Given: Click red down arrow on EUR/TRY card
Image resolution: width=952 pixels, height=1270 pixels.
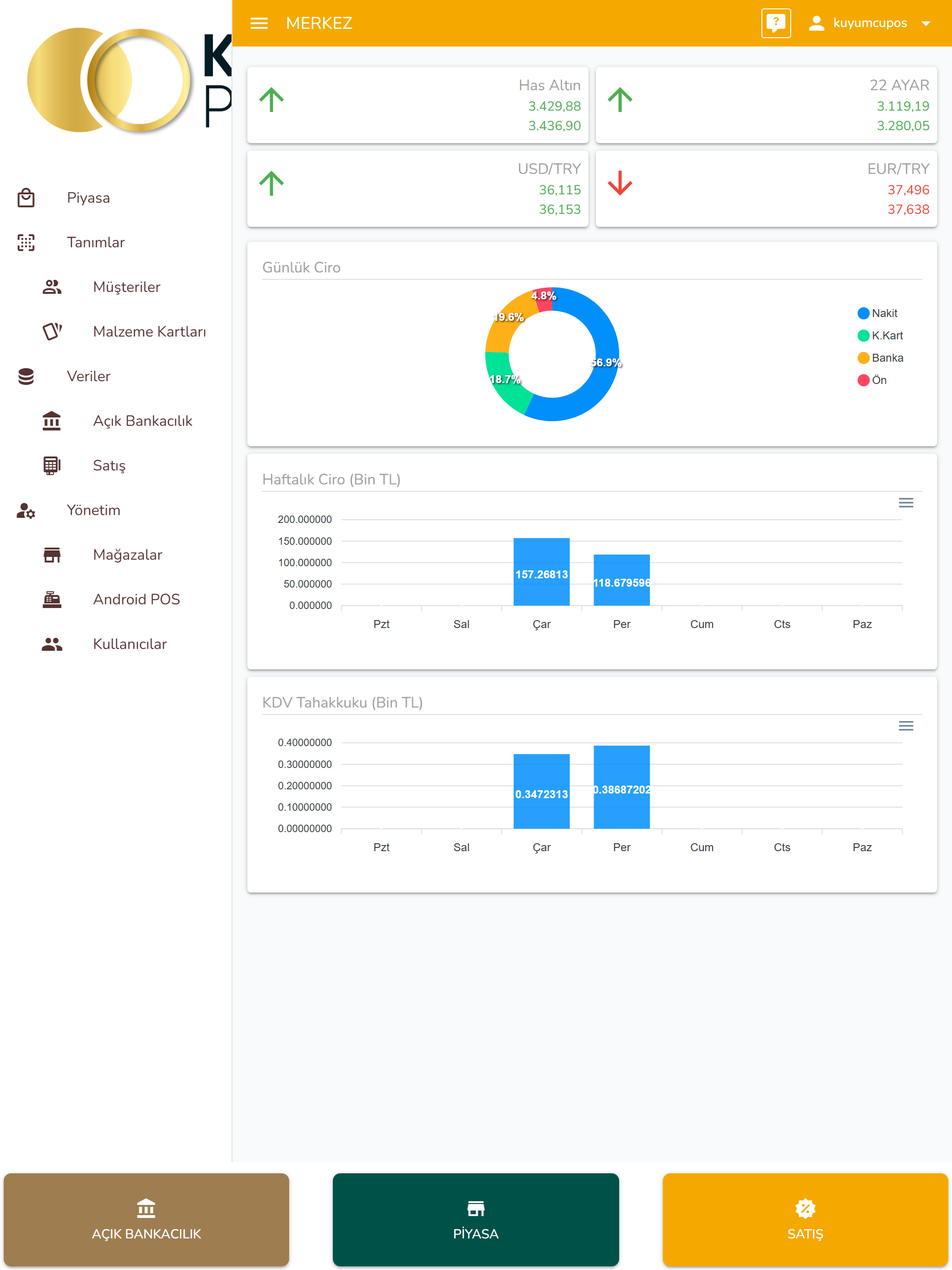Looking at the screenshot, I should click(x=620, y=184).
